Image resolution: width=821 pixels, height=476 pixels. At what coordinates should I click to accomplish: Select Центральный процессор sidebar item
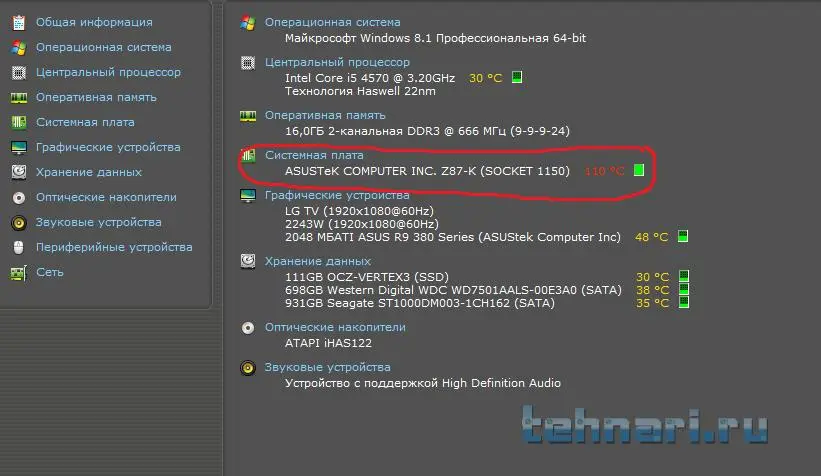click(108, 72)
